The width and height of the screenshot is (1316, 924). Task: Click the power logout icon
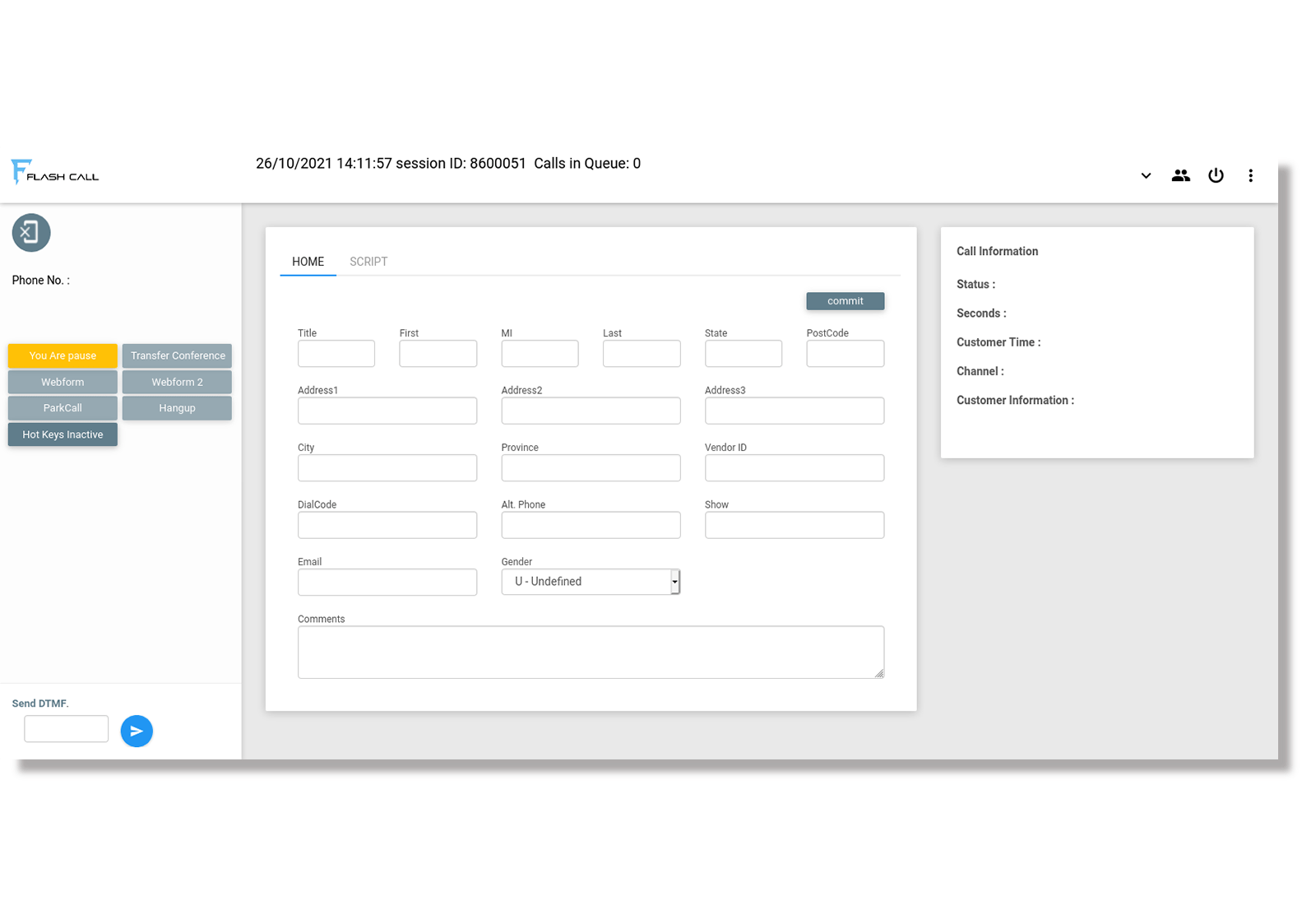click(1216, 174)
